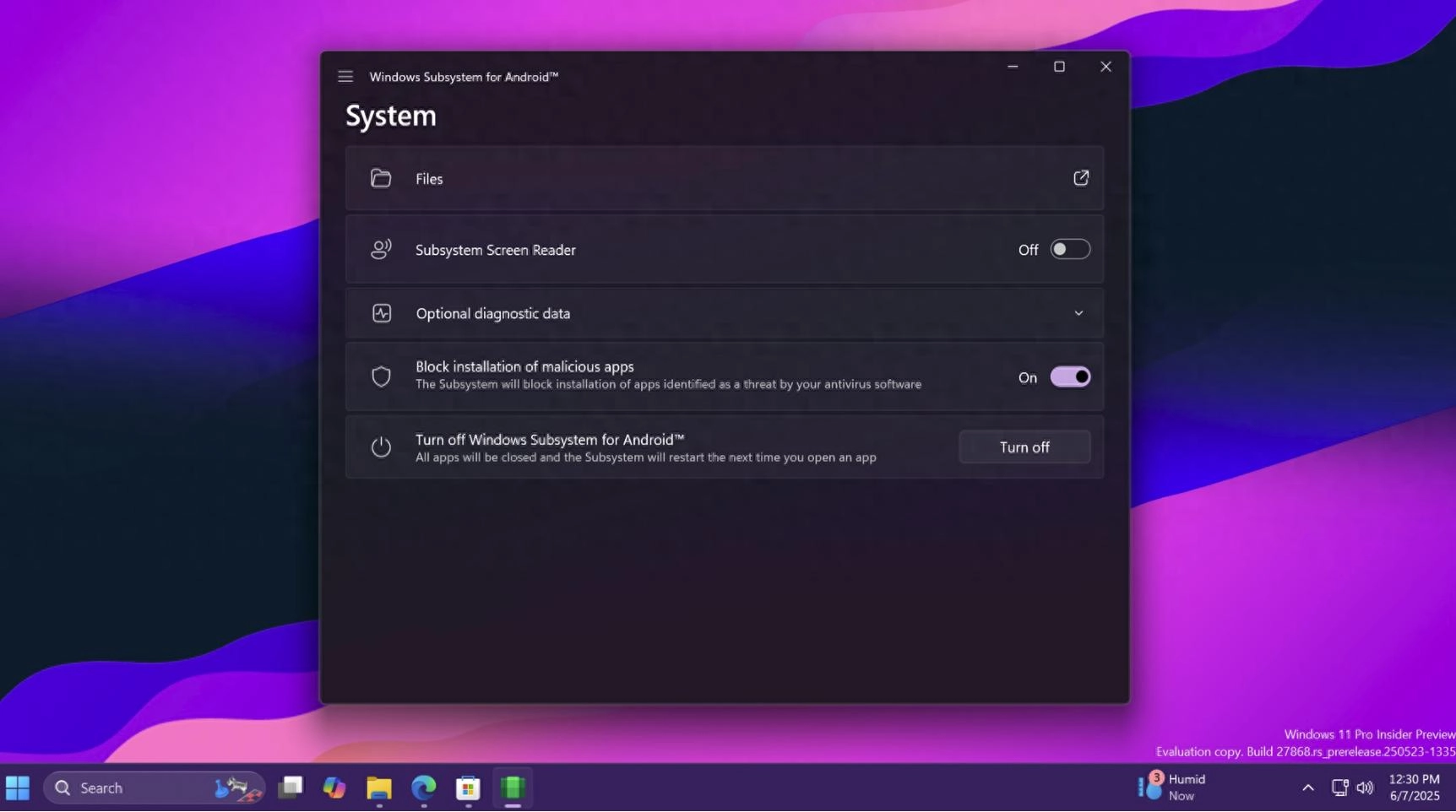The height and width of the screenshot is (812, 1456).
Task: Open Microsoft Store from taskbar
Action: point(468,788)
